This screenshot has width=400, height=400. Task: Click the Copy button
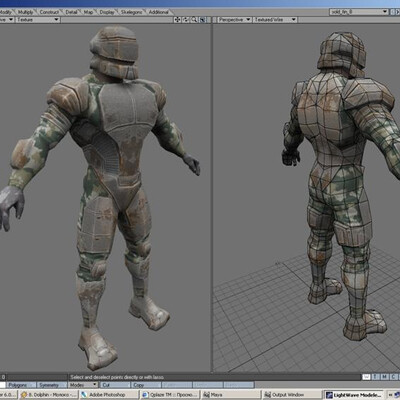145,385
